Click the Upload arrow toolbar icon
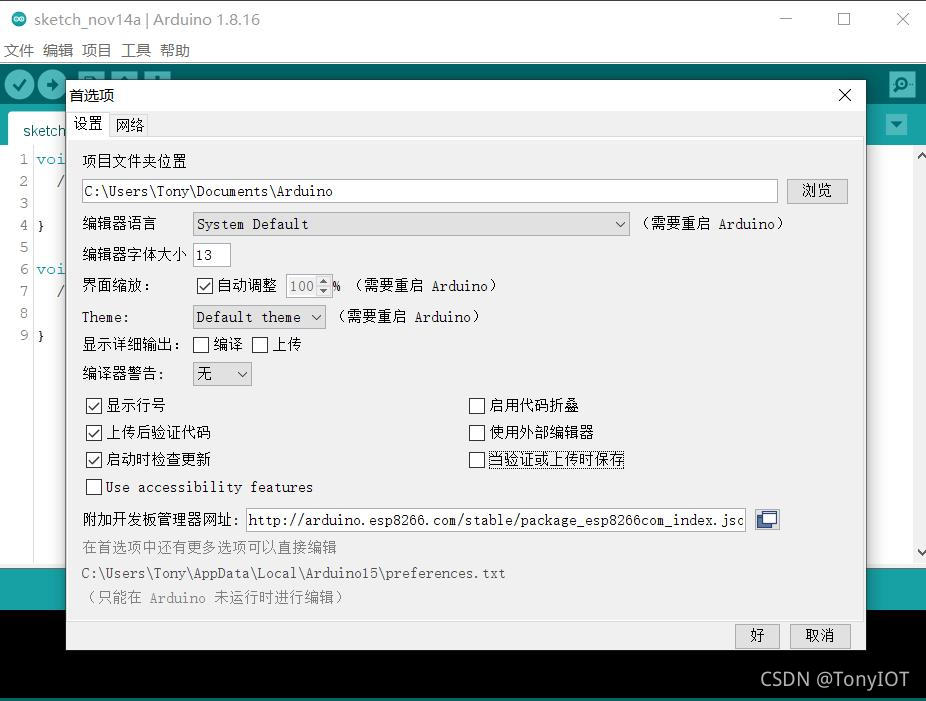 (52, 85)
